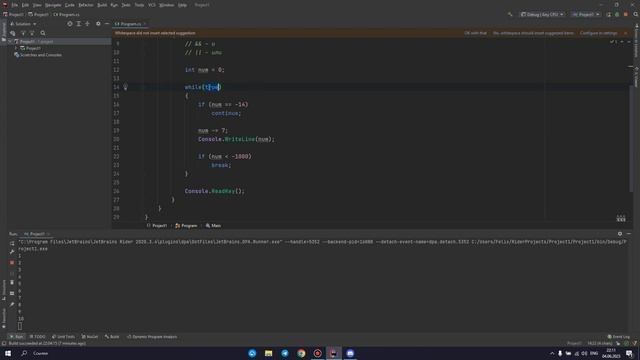This screenshot has height=360, width=640.
Task: Click the Windows Start button
Action: [8, 353]
